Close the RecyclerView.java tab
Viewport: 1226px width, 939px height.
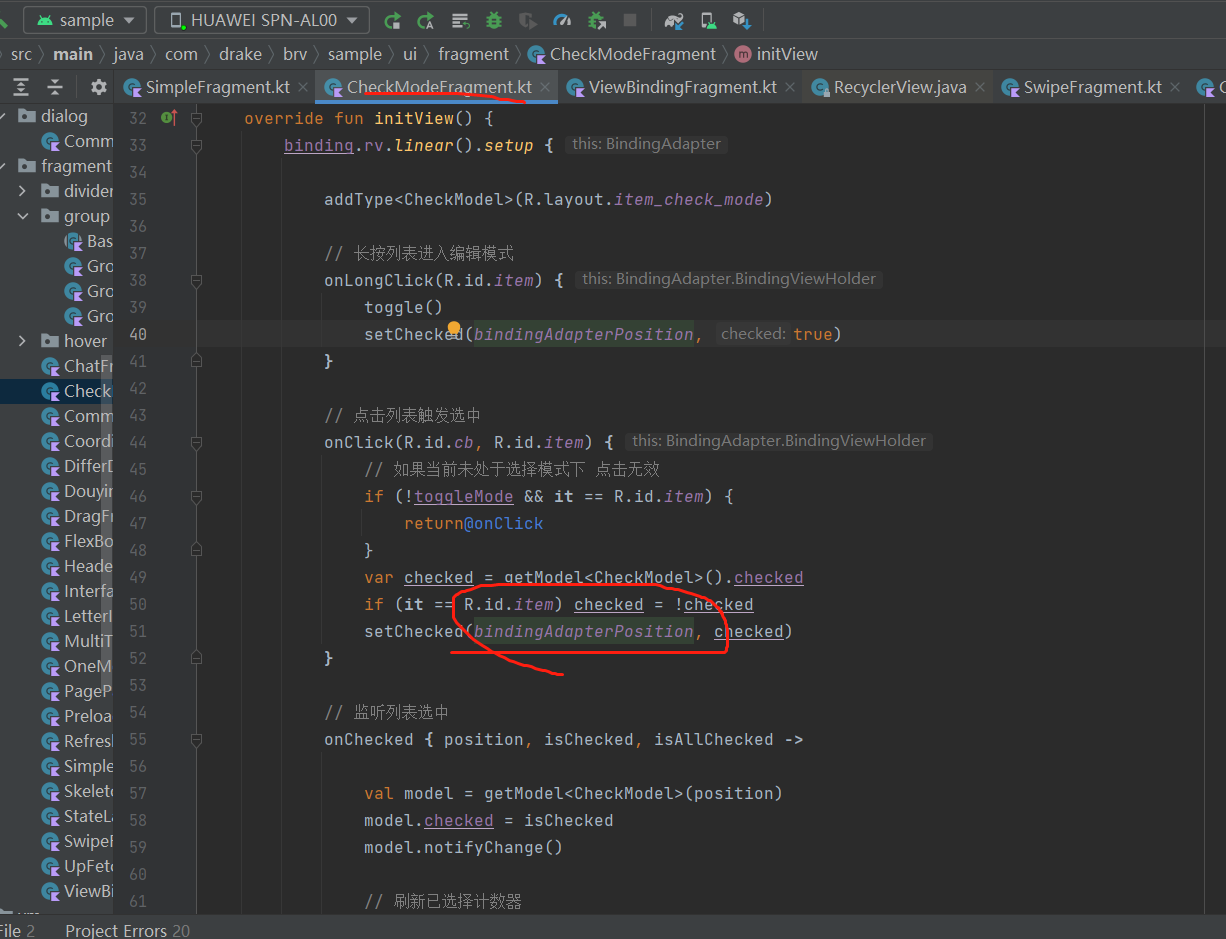coord(980,87)
